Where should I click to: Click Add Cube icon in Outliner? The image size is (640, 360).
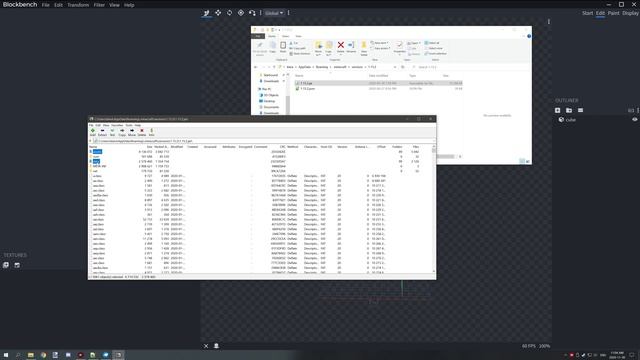[x=558, y=110]
